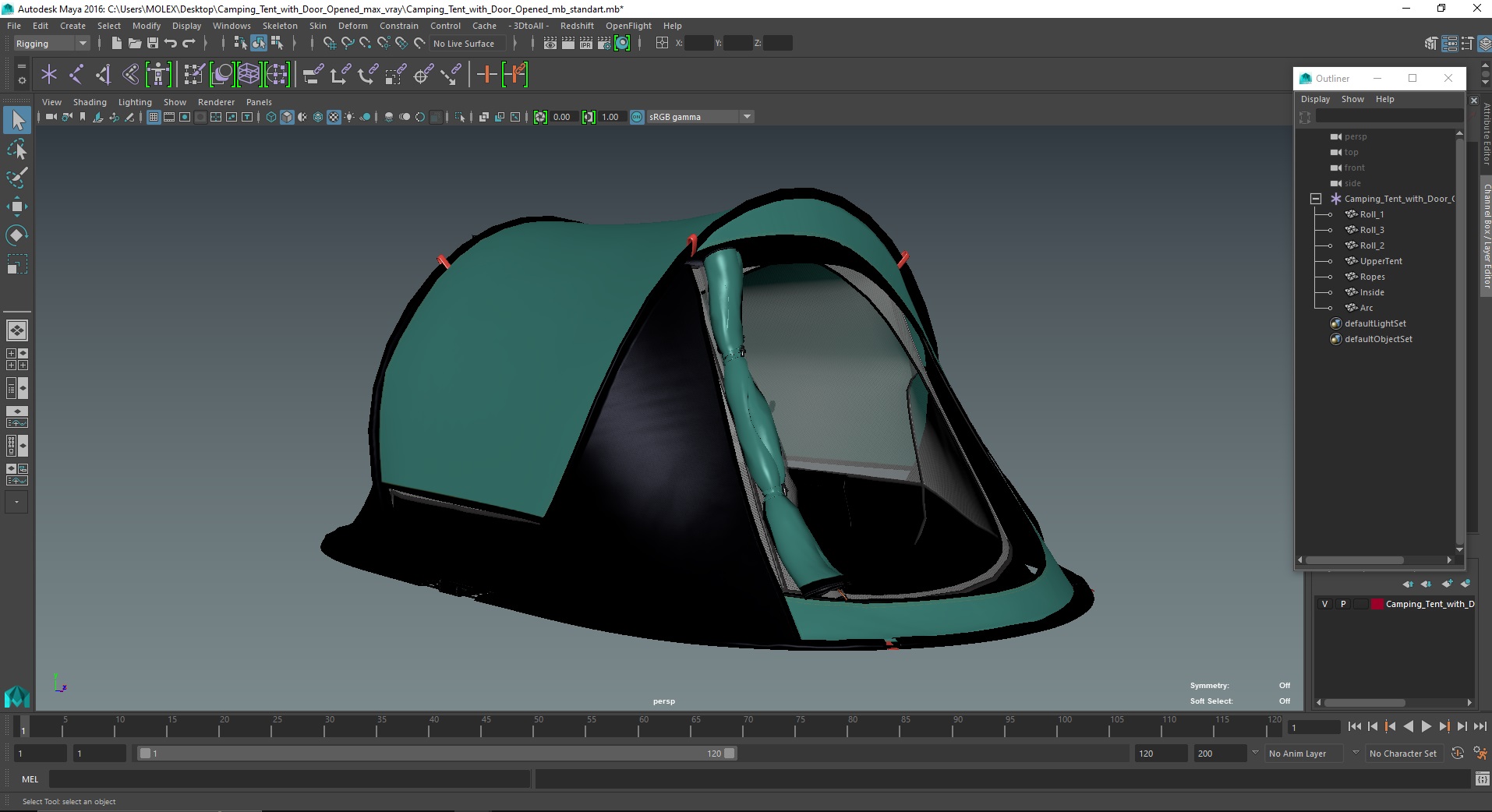1492x812 pixels.
Task: Activate the Rotate tool in toolbox
Action: (x=17, y=235)
